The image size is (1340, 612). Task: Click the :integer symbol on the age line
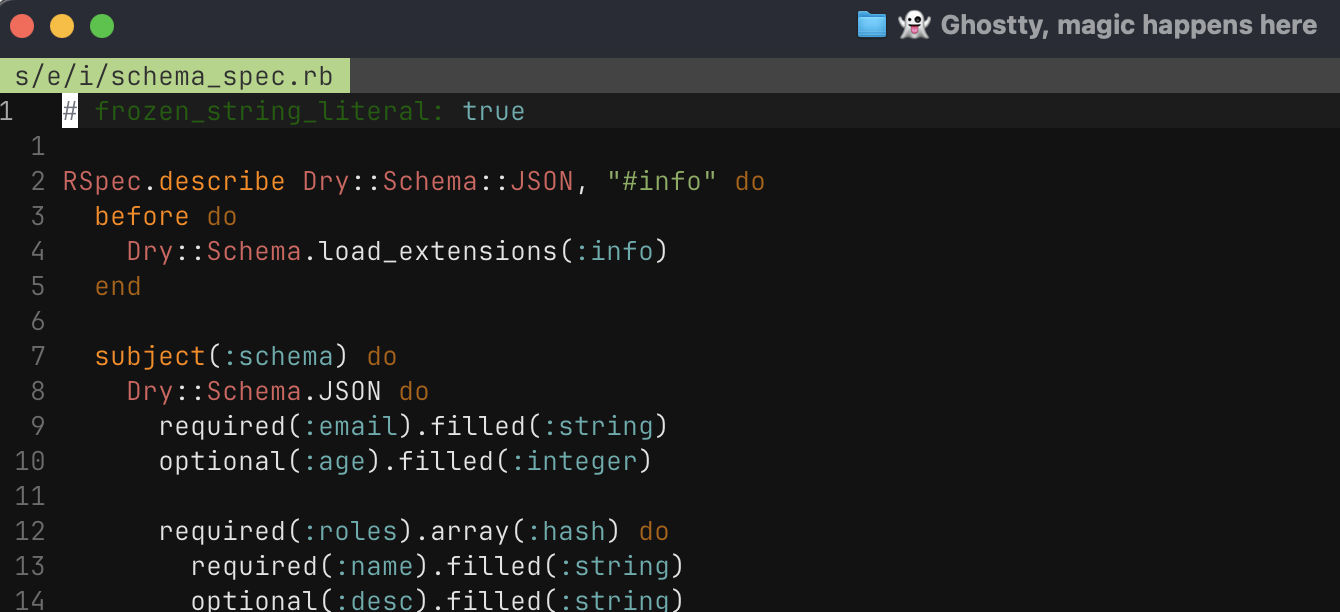[574, 462]
